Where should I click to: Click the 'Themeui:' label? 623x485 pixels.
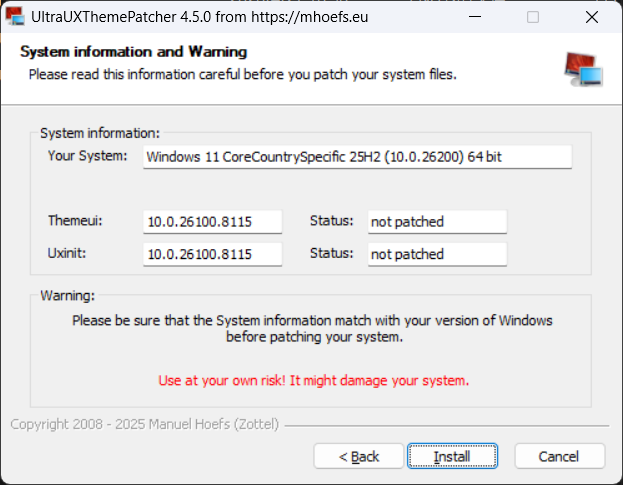pos(76,220)
